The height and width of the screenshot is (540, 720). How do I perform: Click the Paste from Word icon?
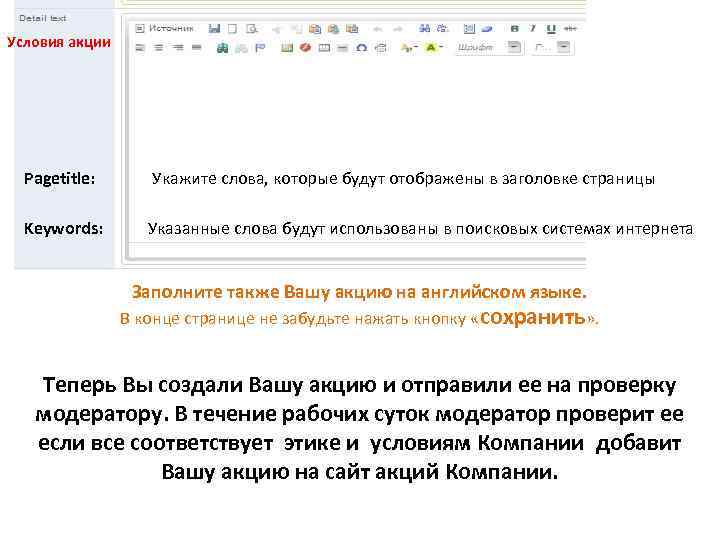tap(352, 29)
